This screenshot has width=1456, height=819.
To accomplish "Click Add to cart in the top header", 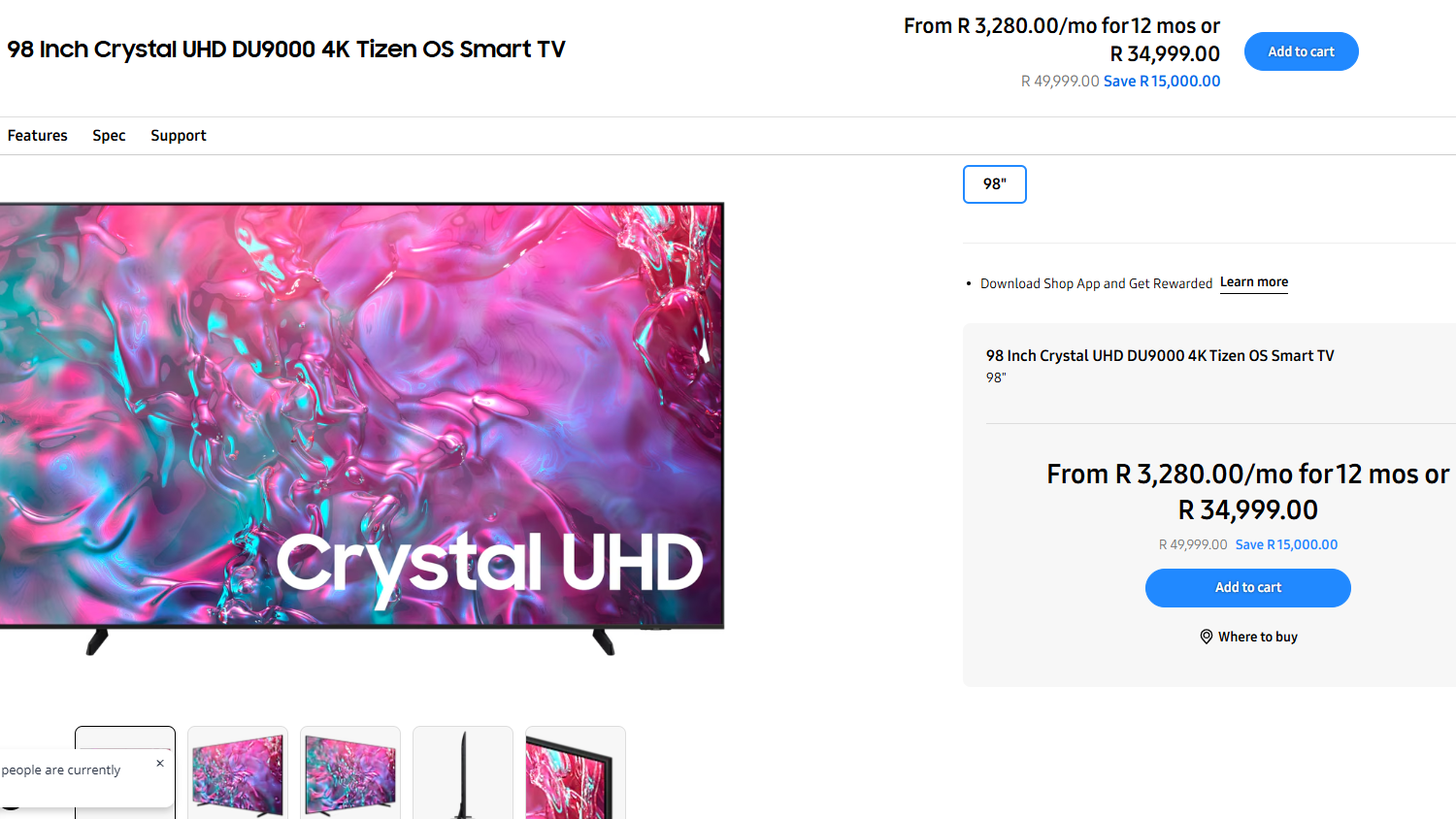I will (x=1301, y=51).
